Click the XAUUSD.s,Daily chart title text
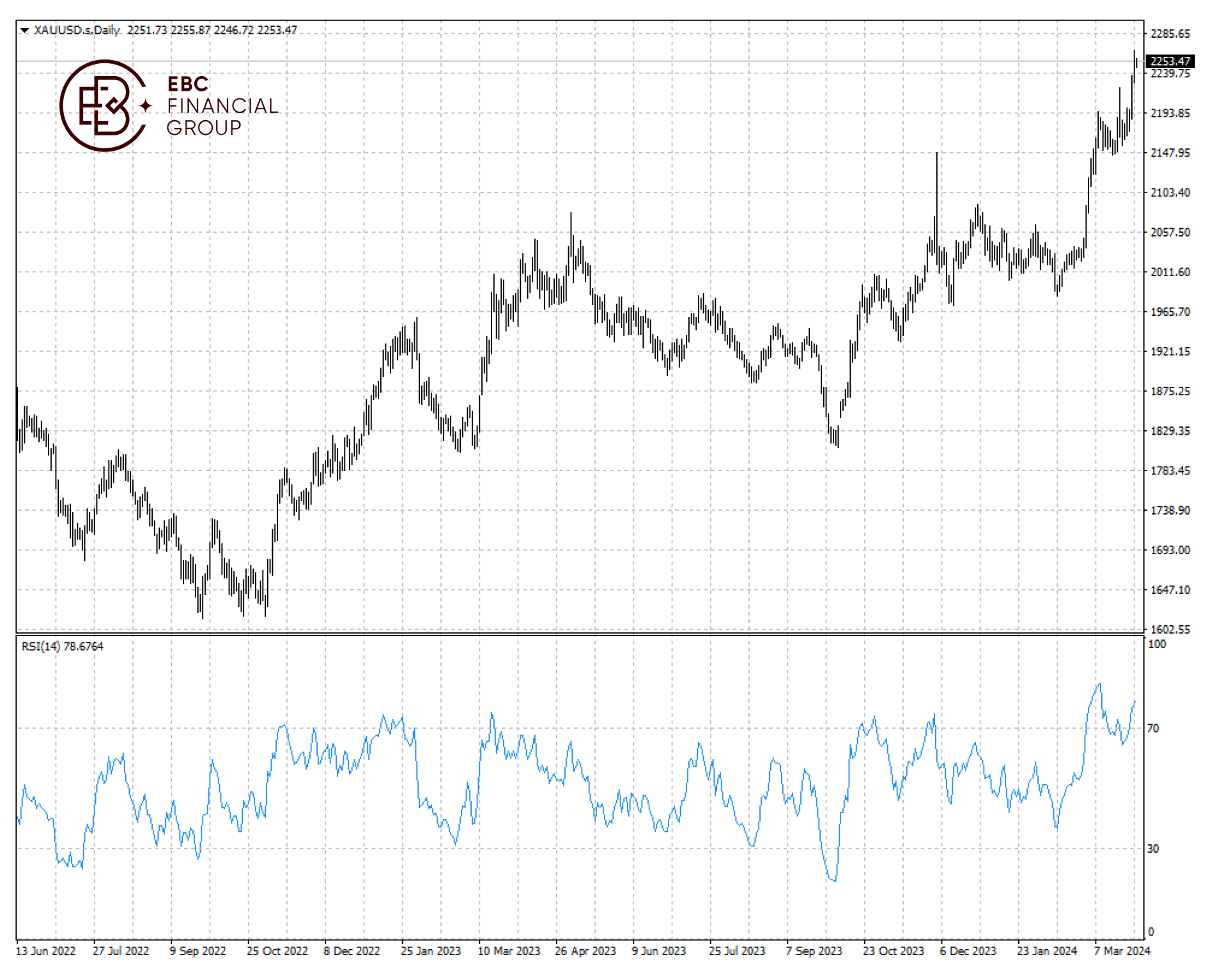The height and width of the screenshot is (980, 1208). coord(77,30)
